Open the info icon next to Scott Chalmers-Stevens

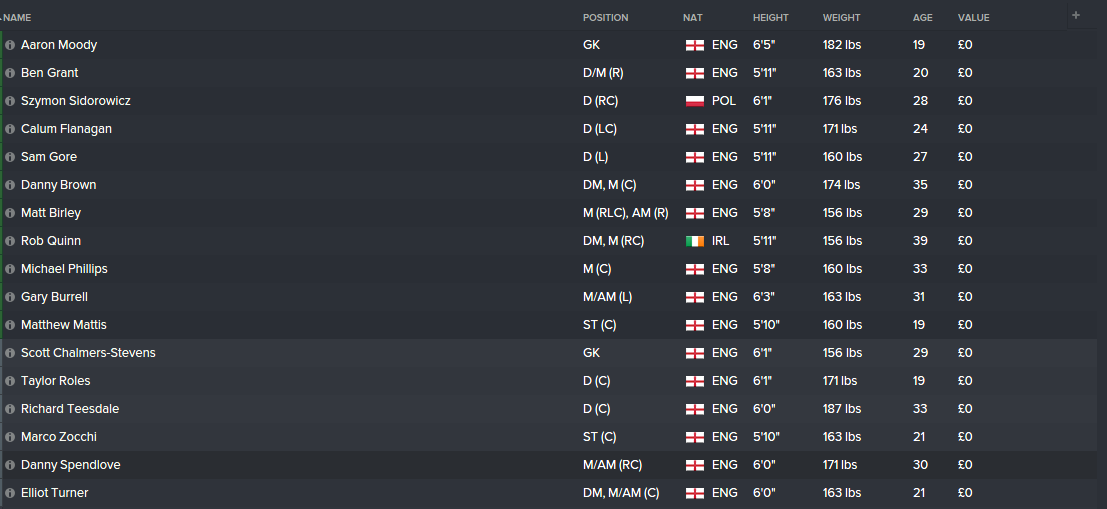[10, 353]
